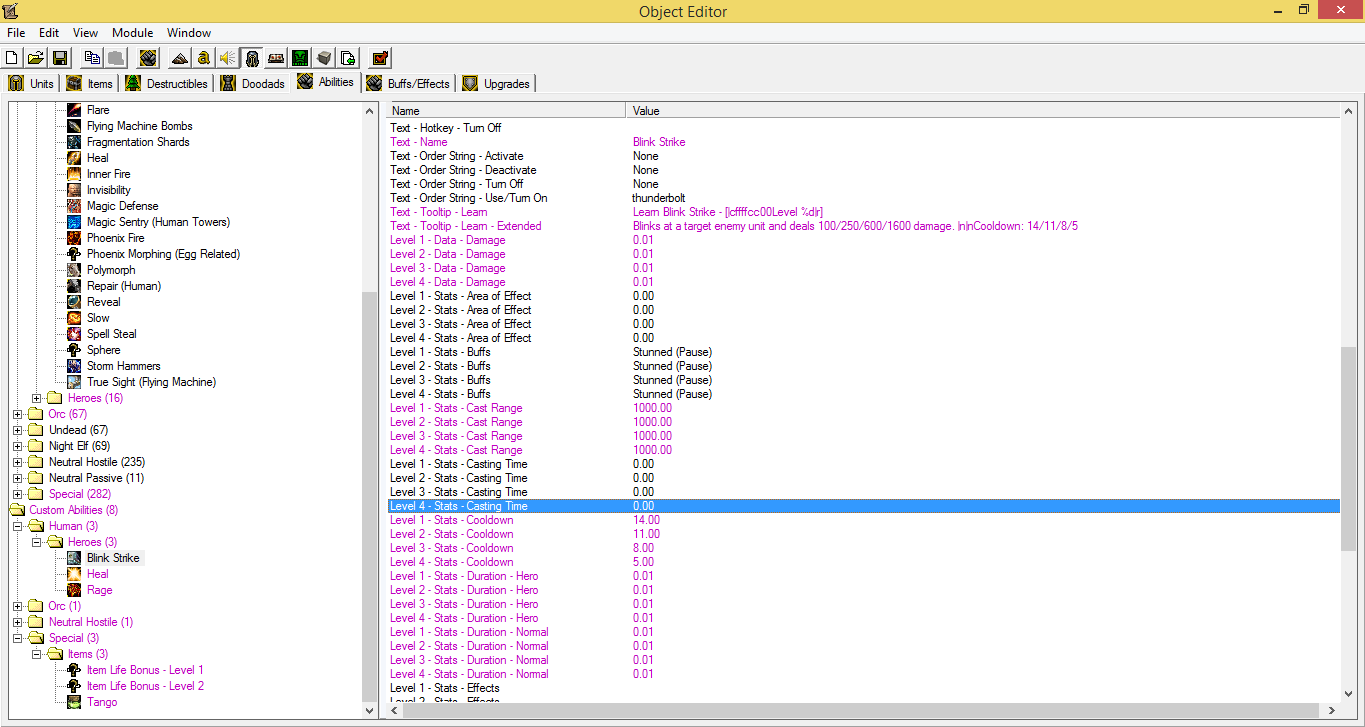The image size is (1365, 727).
Task: Open the Module menu
Action: coord(133,33)
